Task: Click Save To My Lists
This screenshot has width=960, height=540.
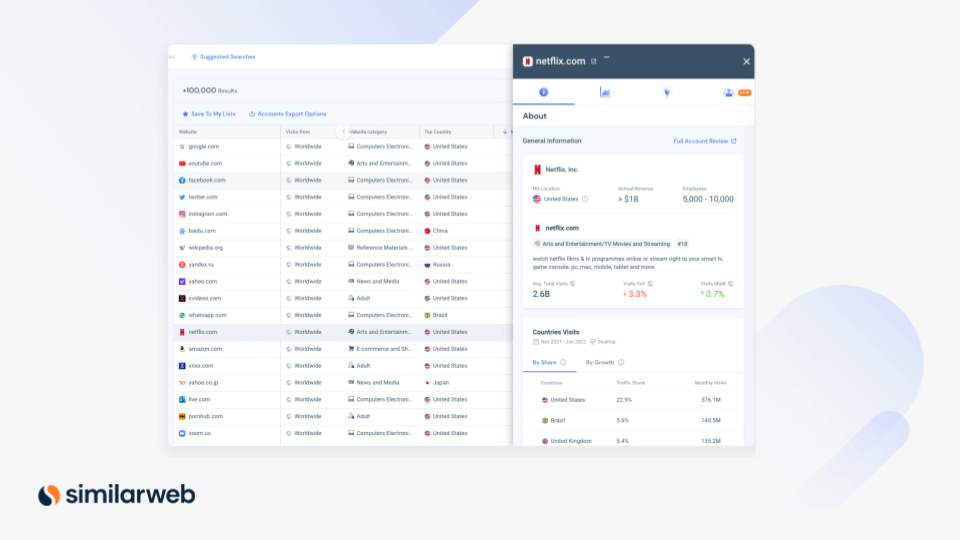Action: 208,114
